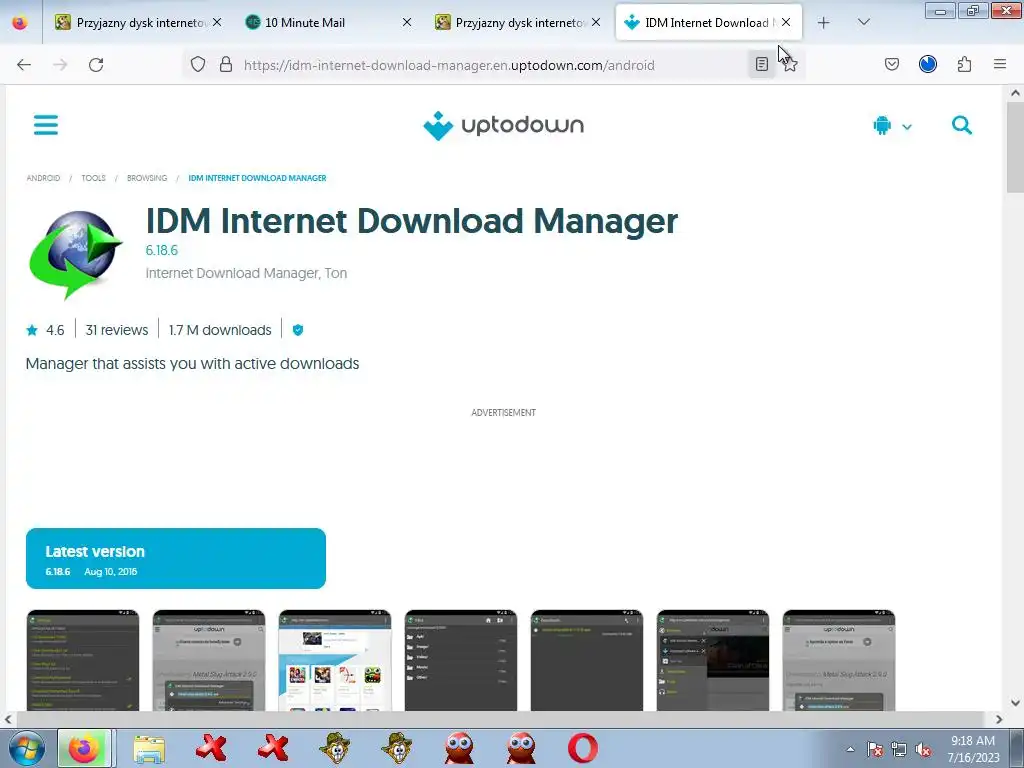1024x768 pixels.
Task: Click the Uptodown logo
Action: 504,125
